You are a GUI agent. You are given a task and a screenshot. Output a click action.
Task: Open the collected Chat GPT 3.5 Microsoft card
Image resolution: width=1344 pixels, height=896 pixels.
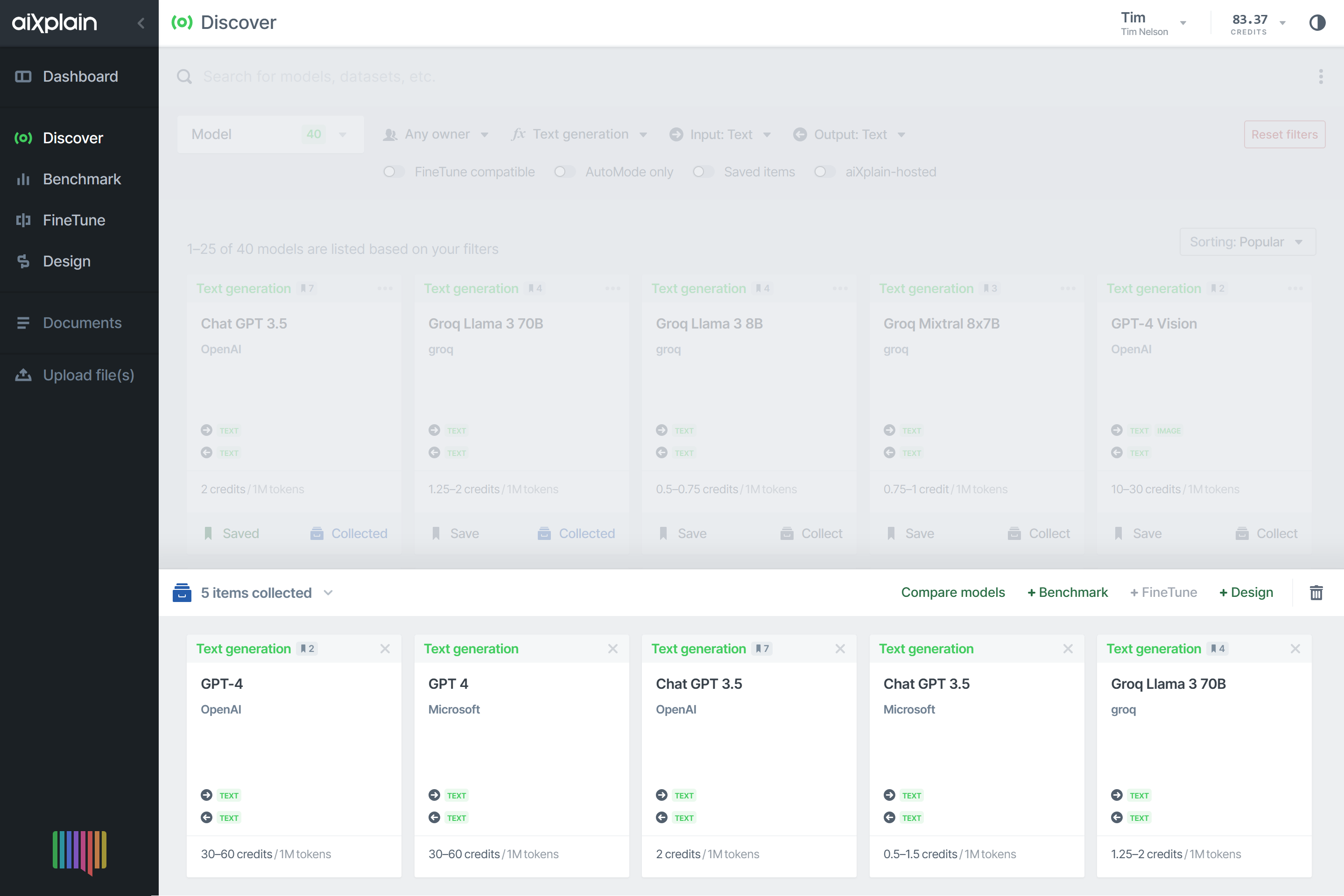pyautogui.click(x=977, y=756)
